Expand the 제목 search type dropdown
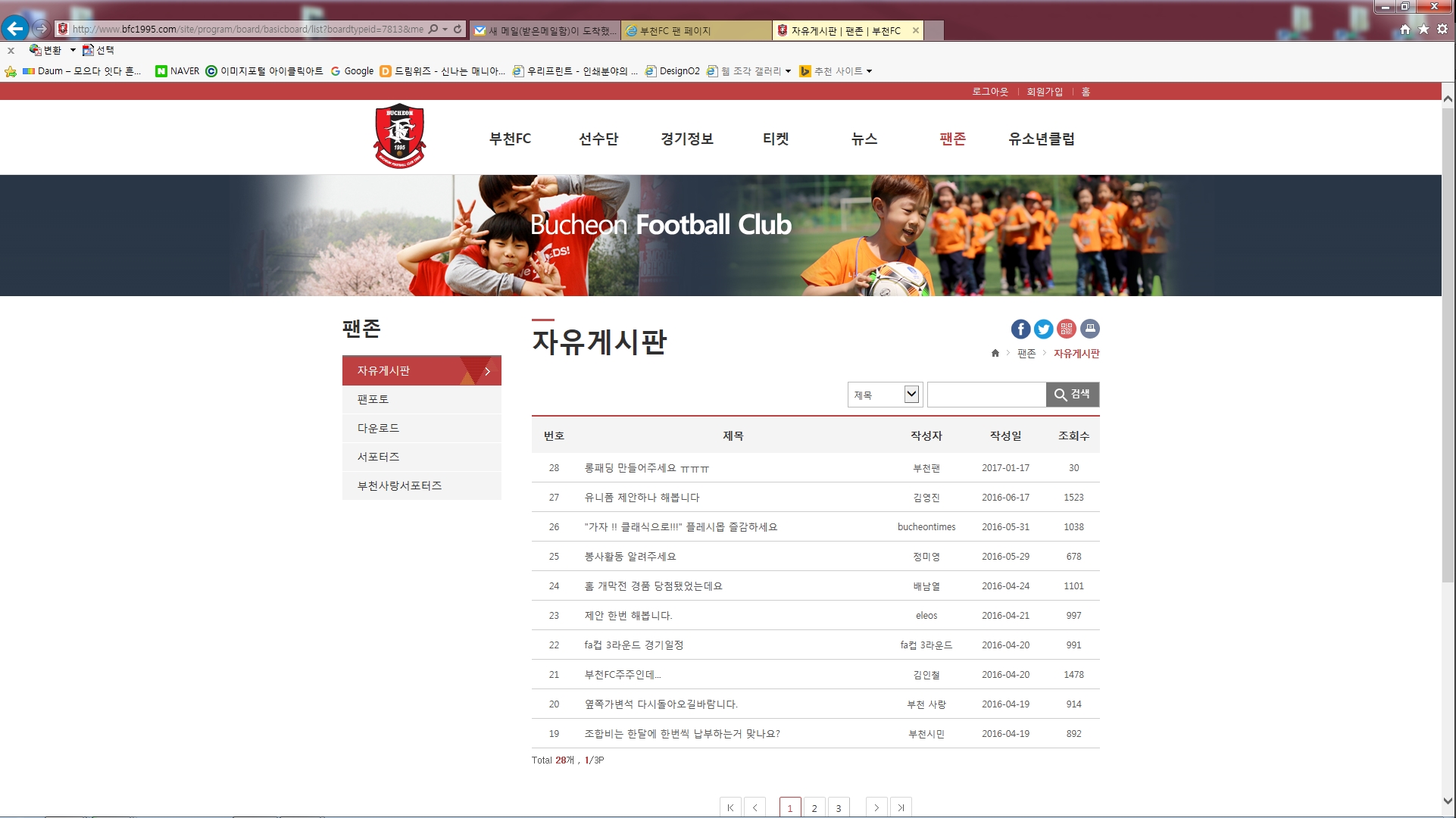Viewport: 1456px width, 818px height. click(911, 394)
